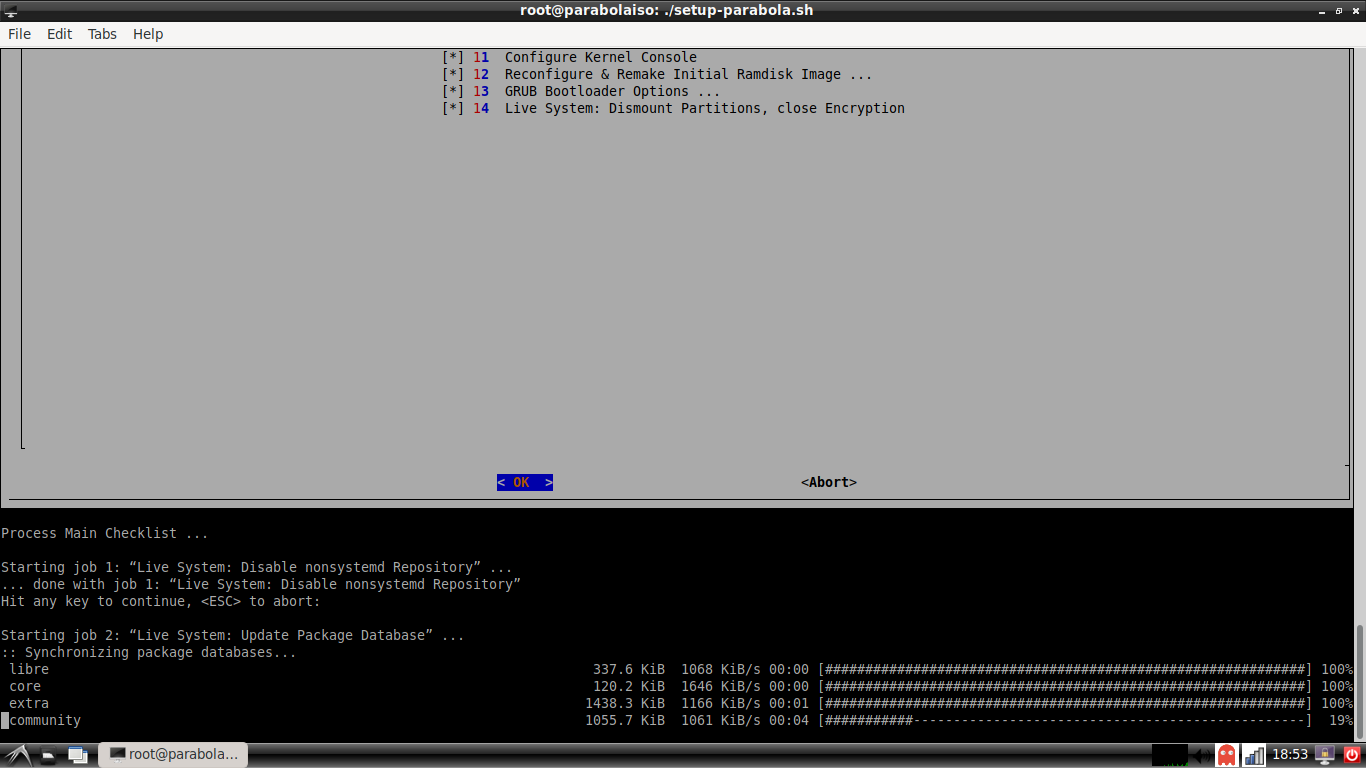
Task: Open the Edit menu
Action: point(60,34)
